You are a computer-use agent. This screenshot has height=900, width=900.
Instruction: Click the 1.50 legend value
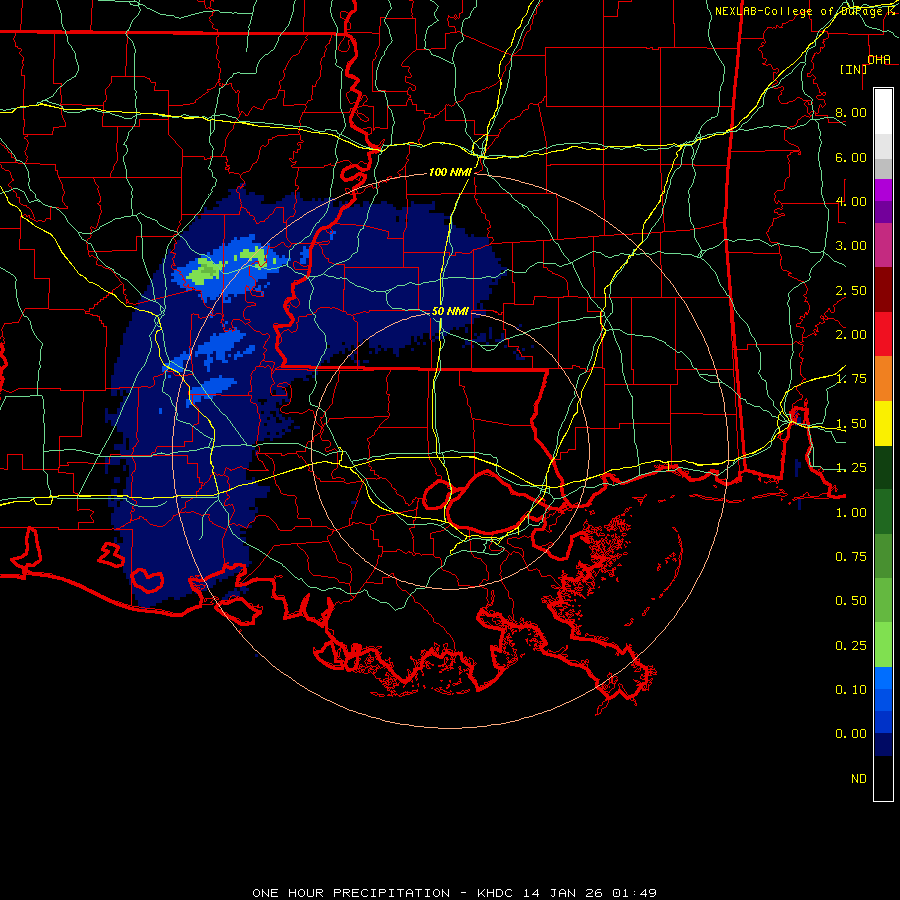coord(851,424)
